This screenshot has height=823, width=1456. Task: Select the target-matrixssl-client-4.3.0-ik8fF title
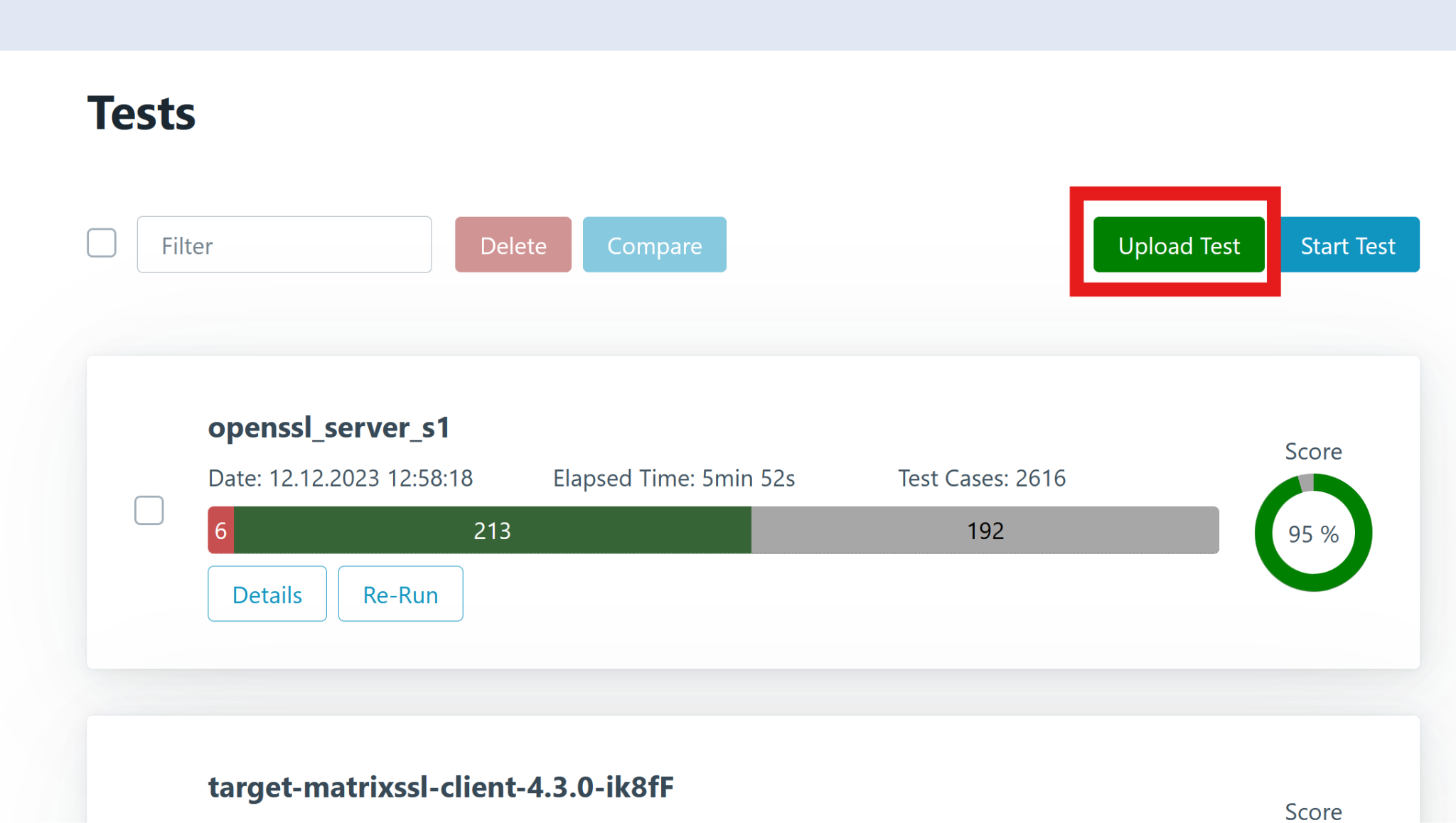click(x=441, y=787)
